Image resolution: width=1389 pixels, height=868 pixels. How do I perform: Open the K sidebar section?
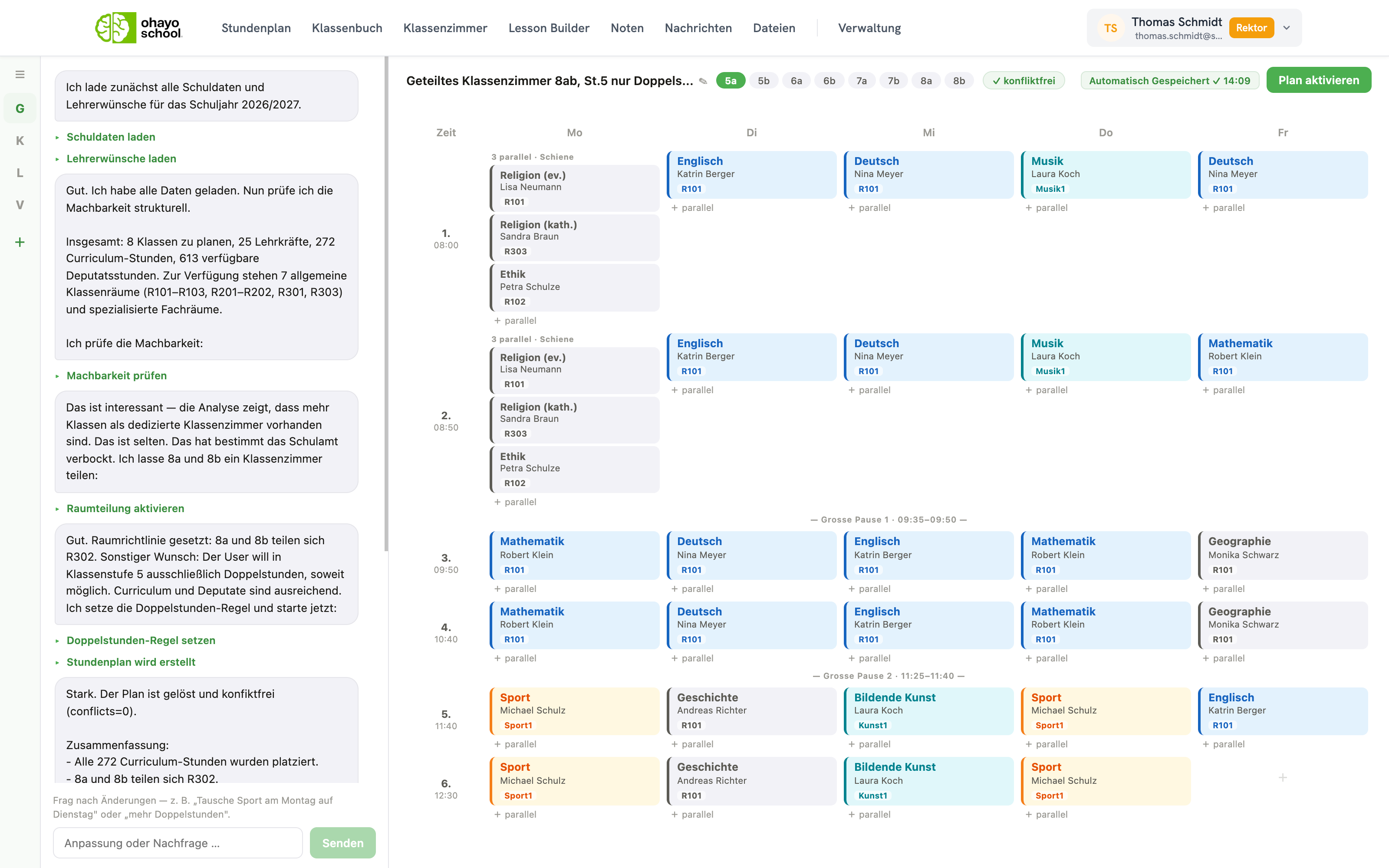[20, 141]
